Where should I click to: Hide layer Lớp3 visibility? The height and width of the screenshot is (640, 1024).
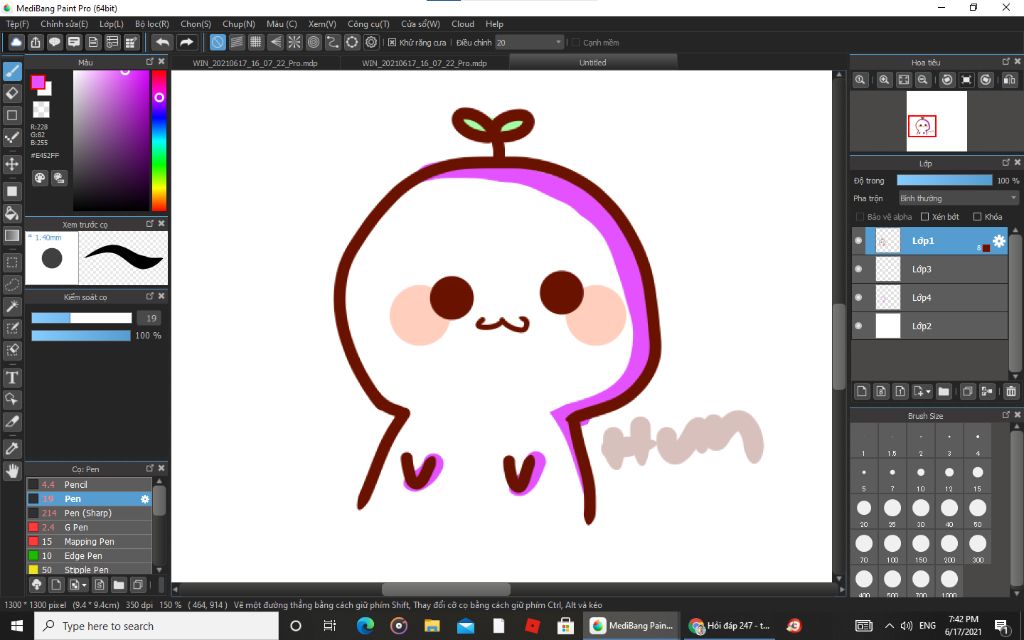coord(858,269)
